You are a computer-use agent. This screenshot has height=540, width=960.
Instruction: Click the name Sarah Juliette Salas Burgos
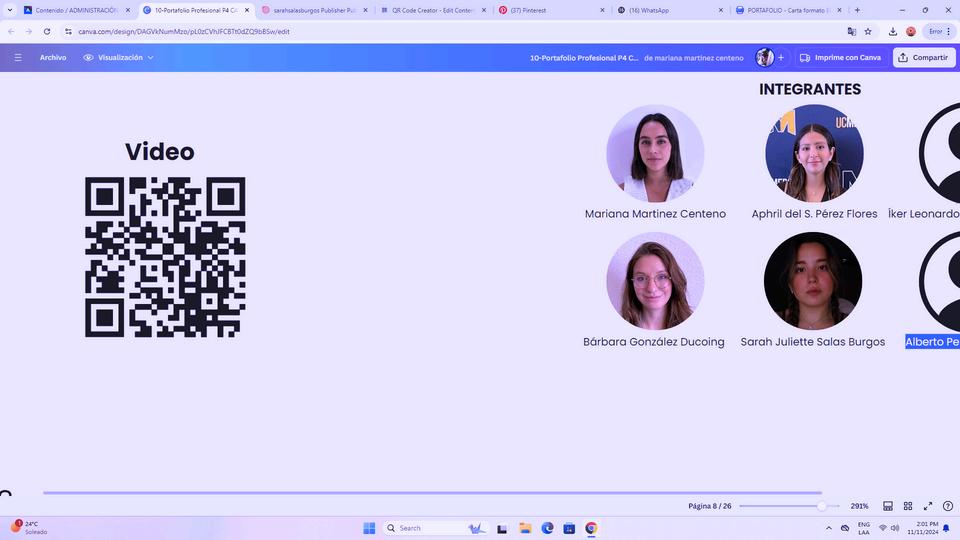coord(812,342)
